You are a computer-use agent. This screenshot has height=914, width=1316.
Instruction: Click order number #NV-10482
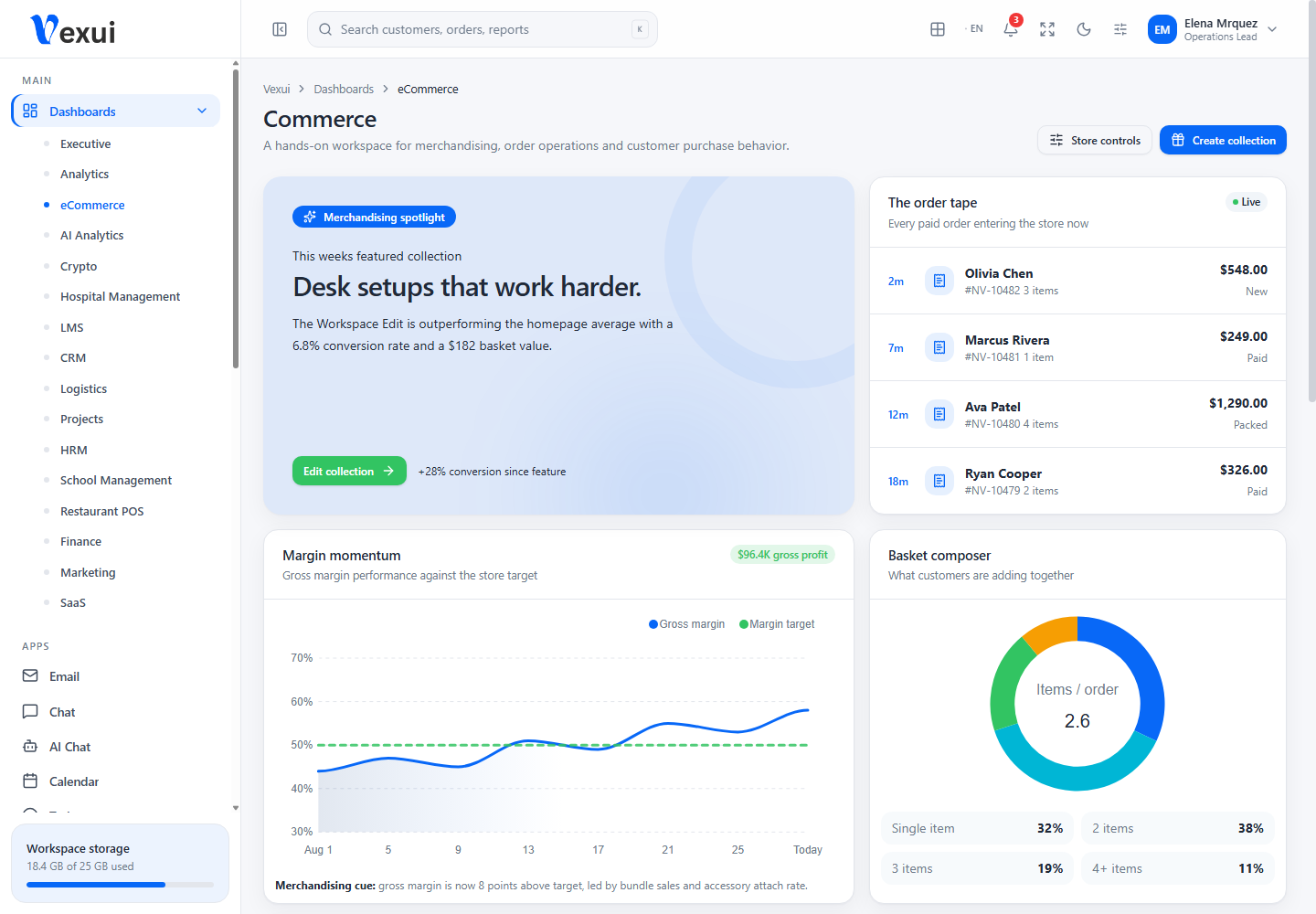(992, 291)
